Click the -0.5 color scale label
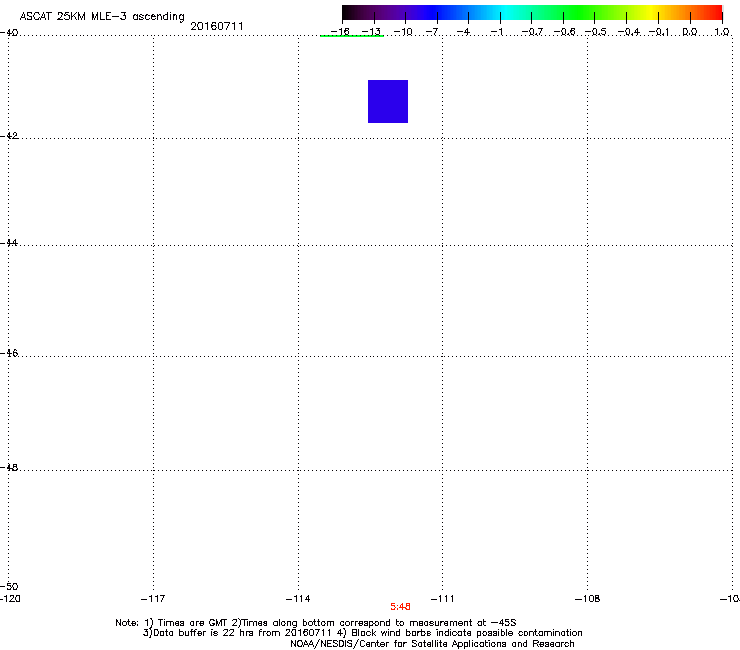This screenshot has width=740, height=650. (596, 32)
